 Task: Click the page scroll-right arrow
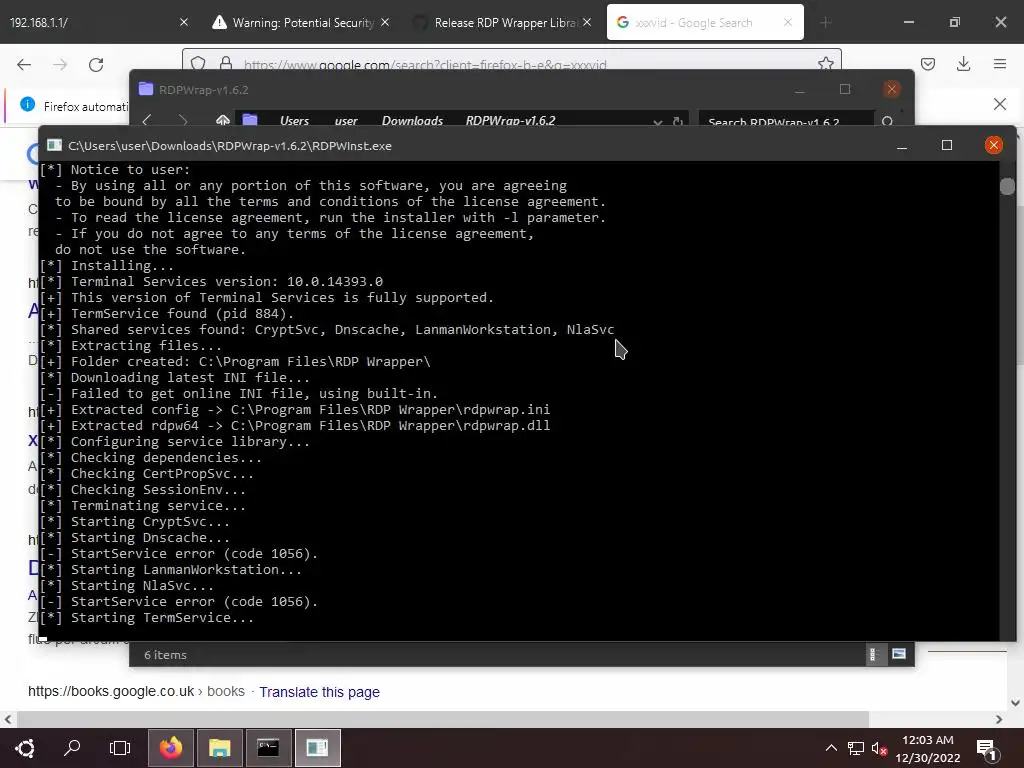pos(999,719)
